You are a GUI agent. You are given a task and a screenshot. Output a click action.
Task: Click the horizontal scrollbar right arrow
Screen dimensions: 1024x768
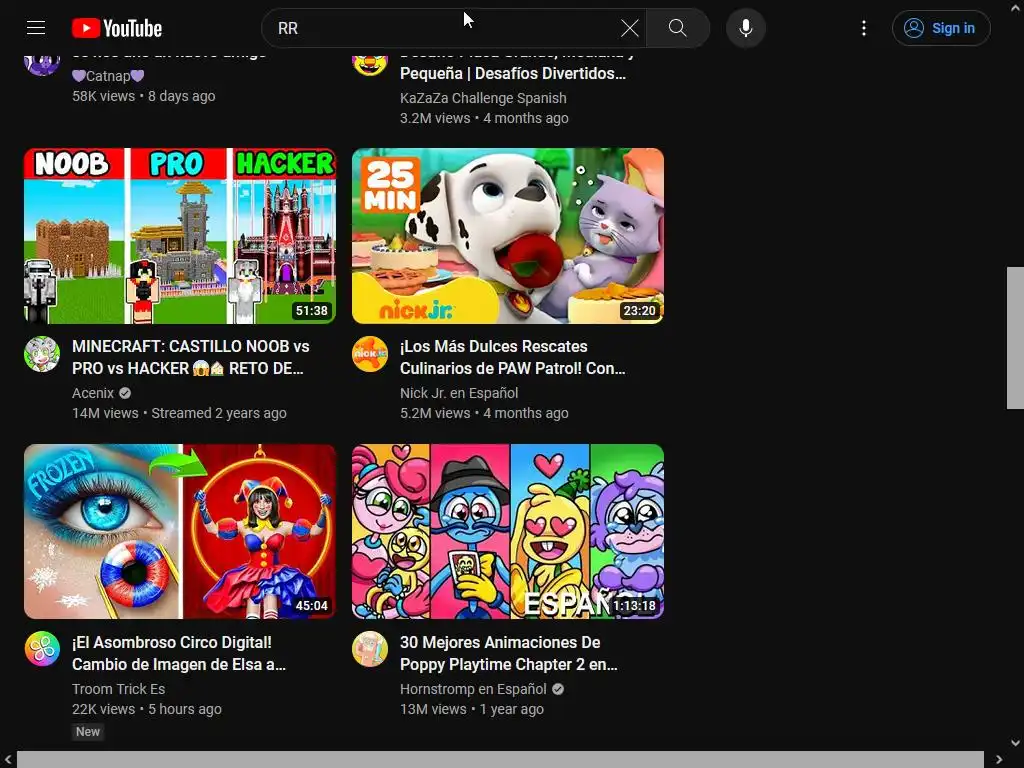pyautogui.click(x=999, y=760)
